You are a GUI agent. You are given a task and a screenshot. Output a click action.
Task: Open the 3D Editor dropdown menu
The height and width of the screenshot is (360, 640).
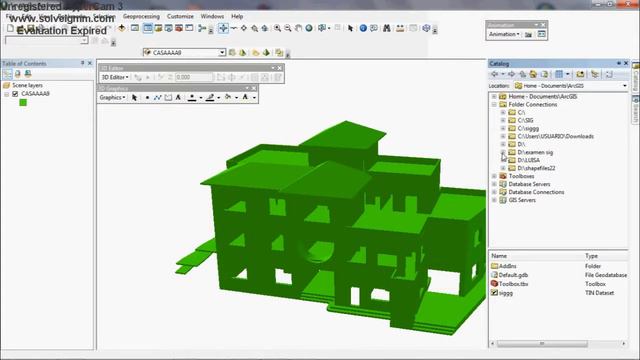(115, 77)
